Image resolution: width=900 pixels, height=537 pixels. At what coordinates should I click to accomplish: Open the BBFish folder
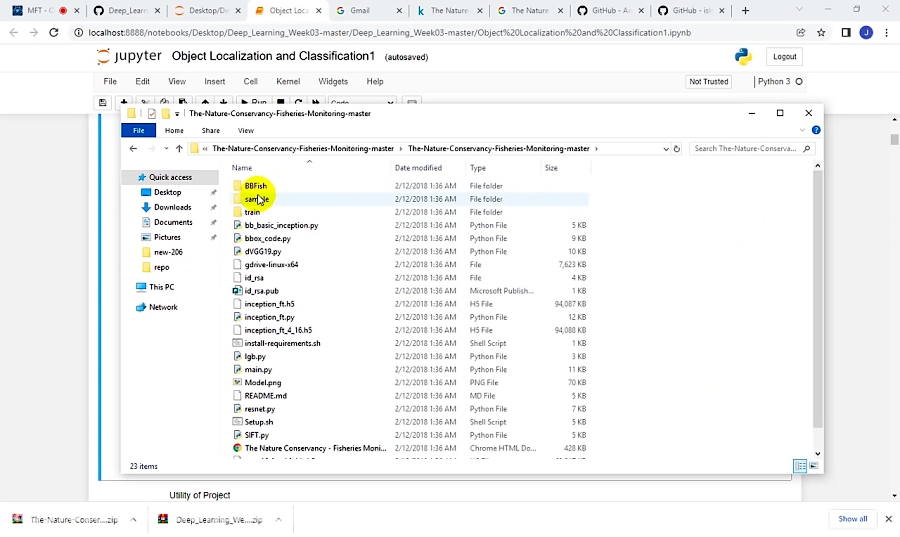[x=255, y=186]
